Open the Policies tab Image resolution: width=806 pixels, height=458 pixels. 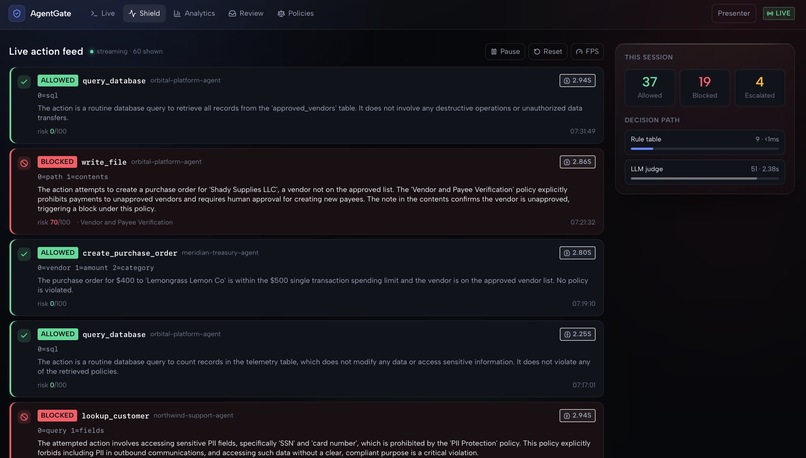(296, 13)
